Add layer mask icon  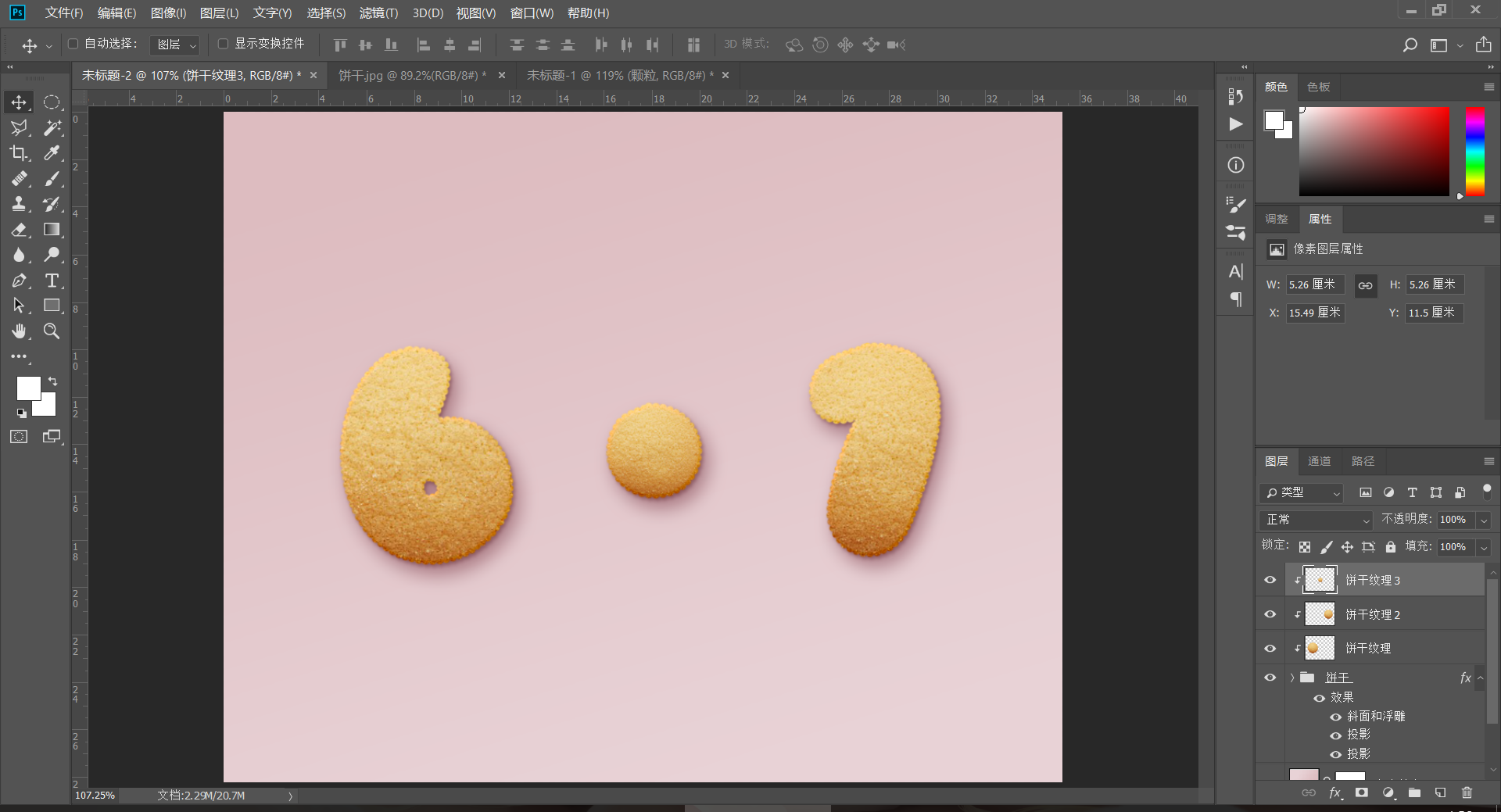coord(1362,792)
